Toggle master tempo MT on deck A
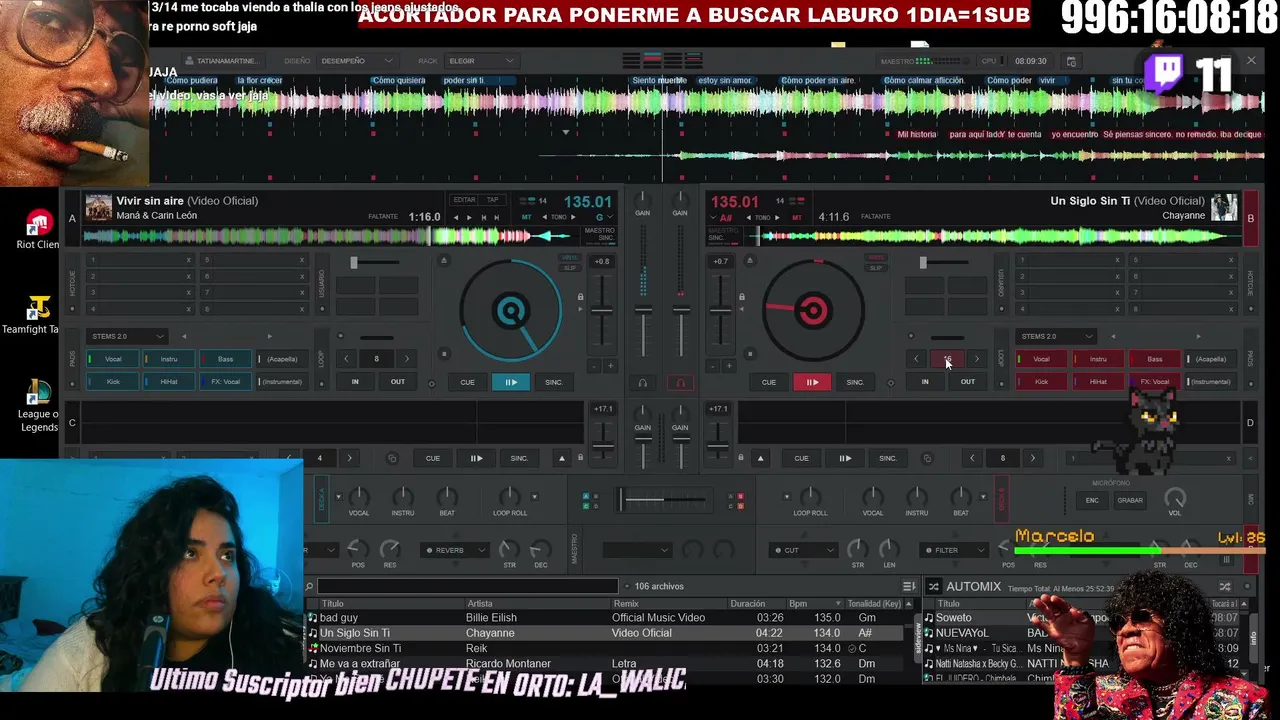Image resolution: width=1280 pixels, height=720 pixels. [527, 217]
